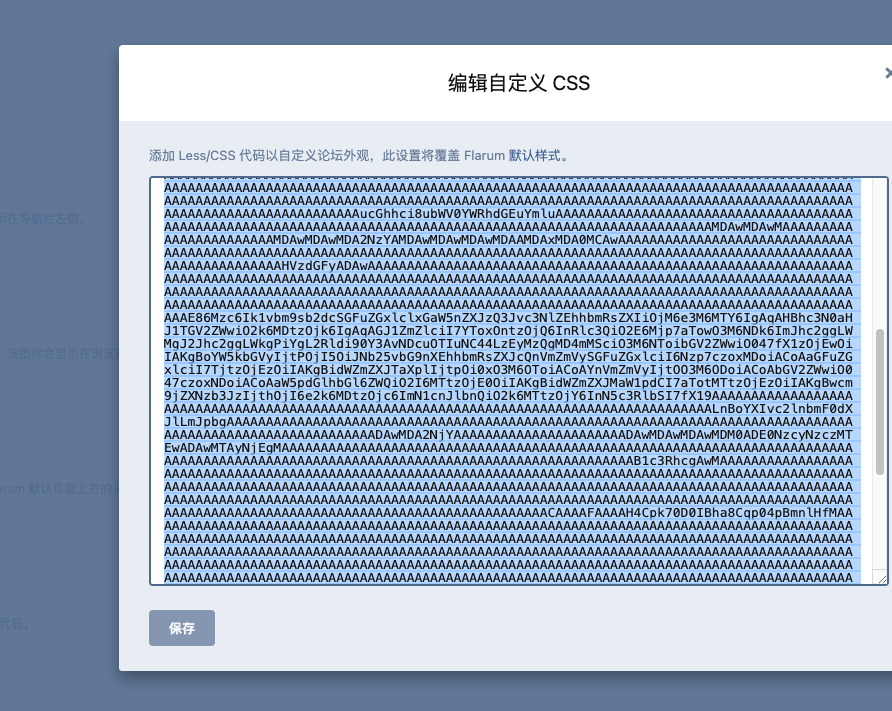Screen dimensions: 892x711
Task: Place cursor on line starting MgJ2Jhc2ggLWkgPiYg
Action: (509, 344)
